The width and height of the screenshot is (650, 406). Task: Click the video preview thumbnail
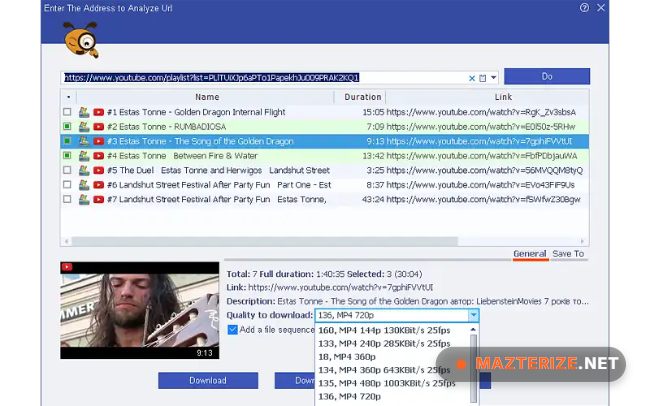pyautogui.click(x=140, y=310)
